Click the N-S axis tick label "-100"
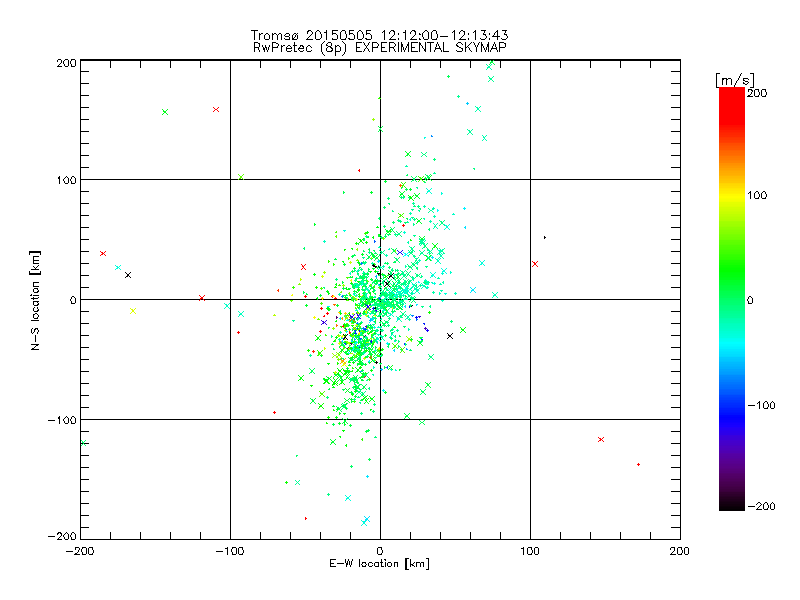Viewport: 800px width, 600px height. coord(62,420)
